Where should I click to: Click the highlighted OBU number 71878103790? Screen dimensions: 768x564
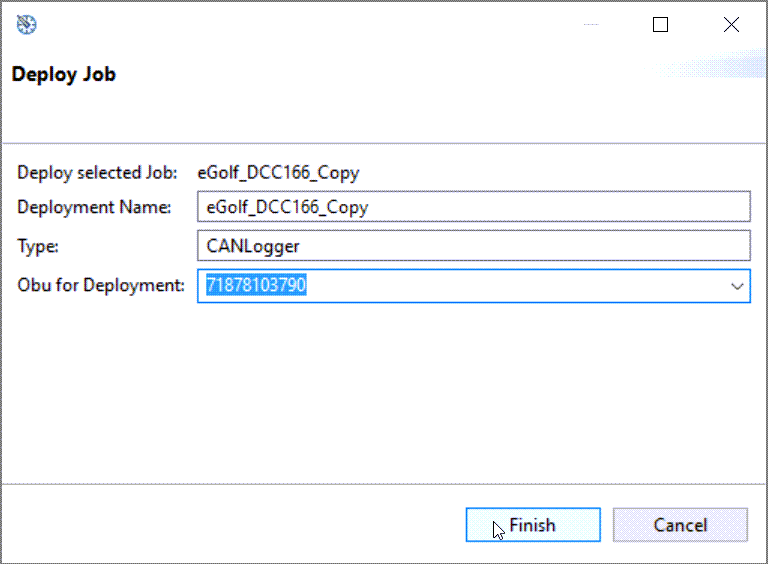click(256, 285)
